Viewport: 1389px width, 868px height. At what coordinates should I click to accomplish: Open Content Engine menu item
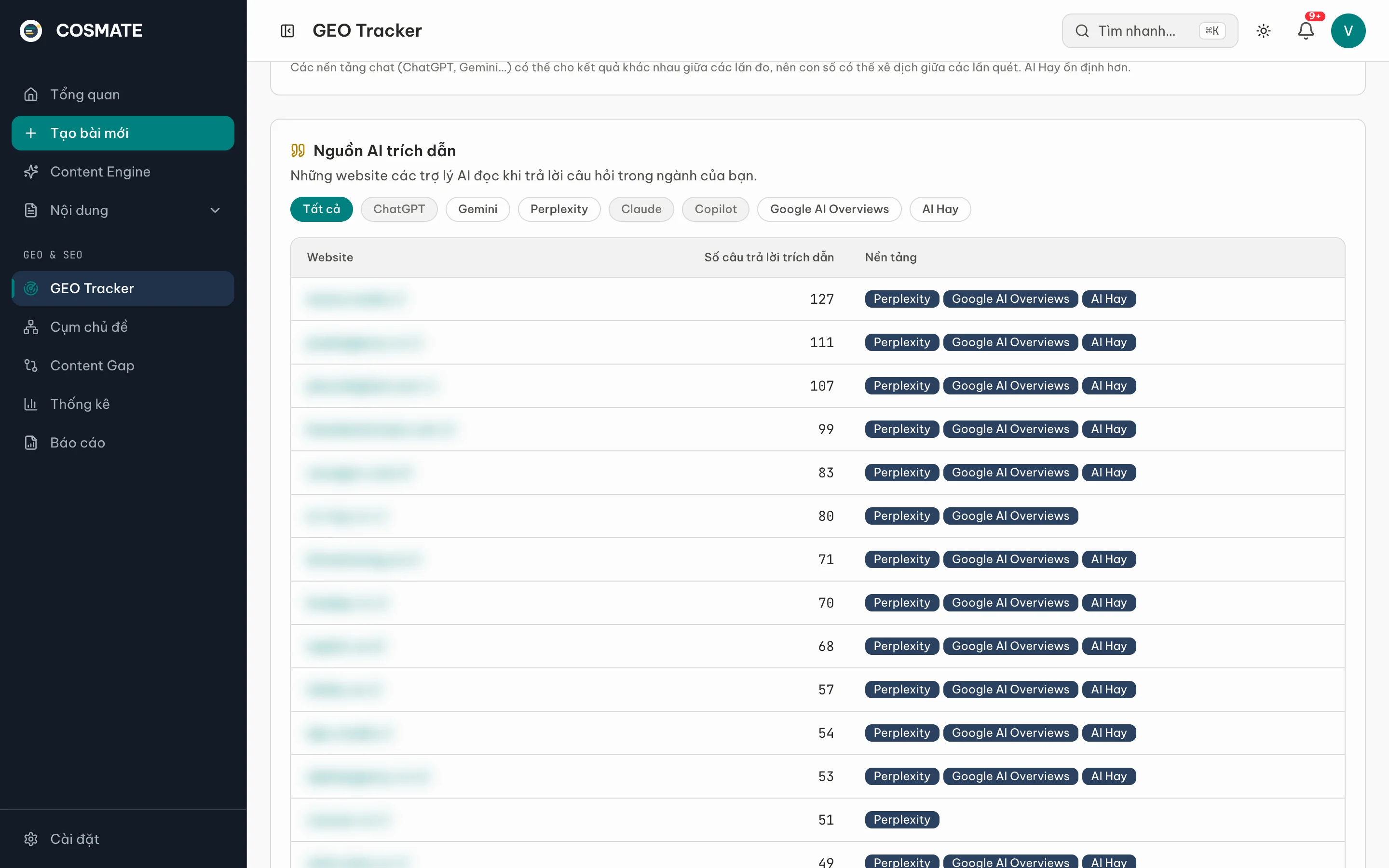pyautogui.click(x=123, y=172)
